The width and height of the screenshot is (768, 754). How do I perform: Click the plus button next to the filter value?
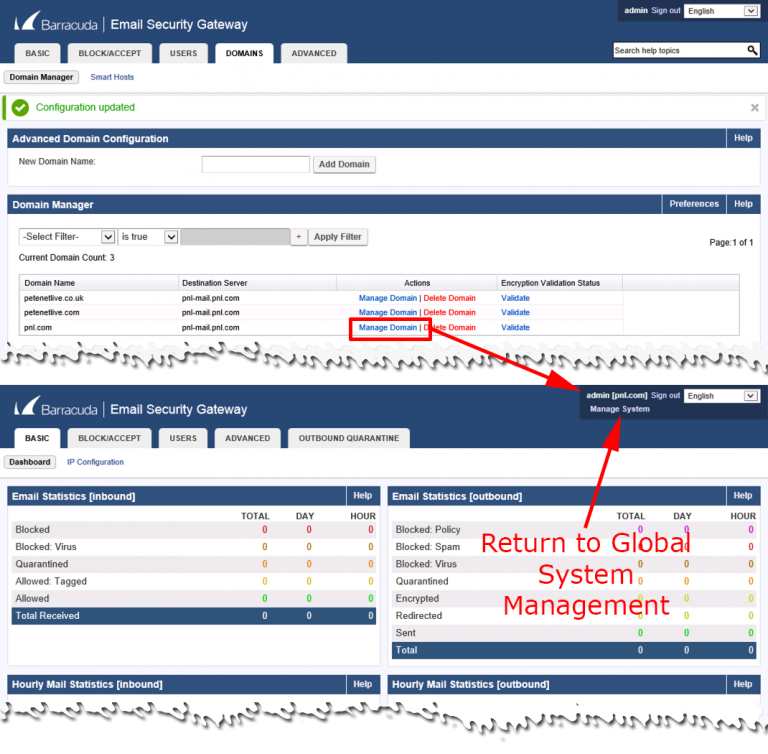(x=298, y=237)
